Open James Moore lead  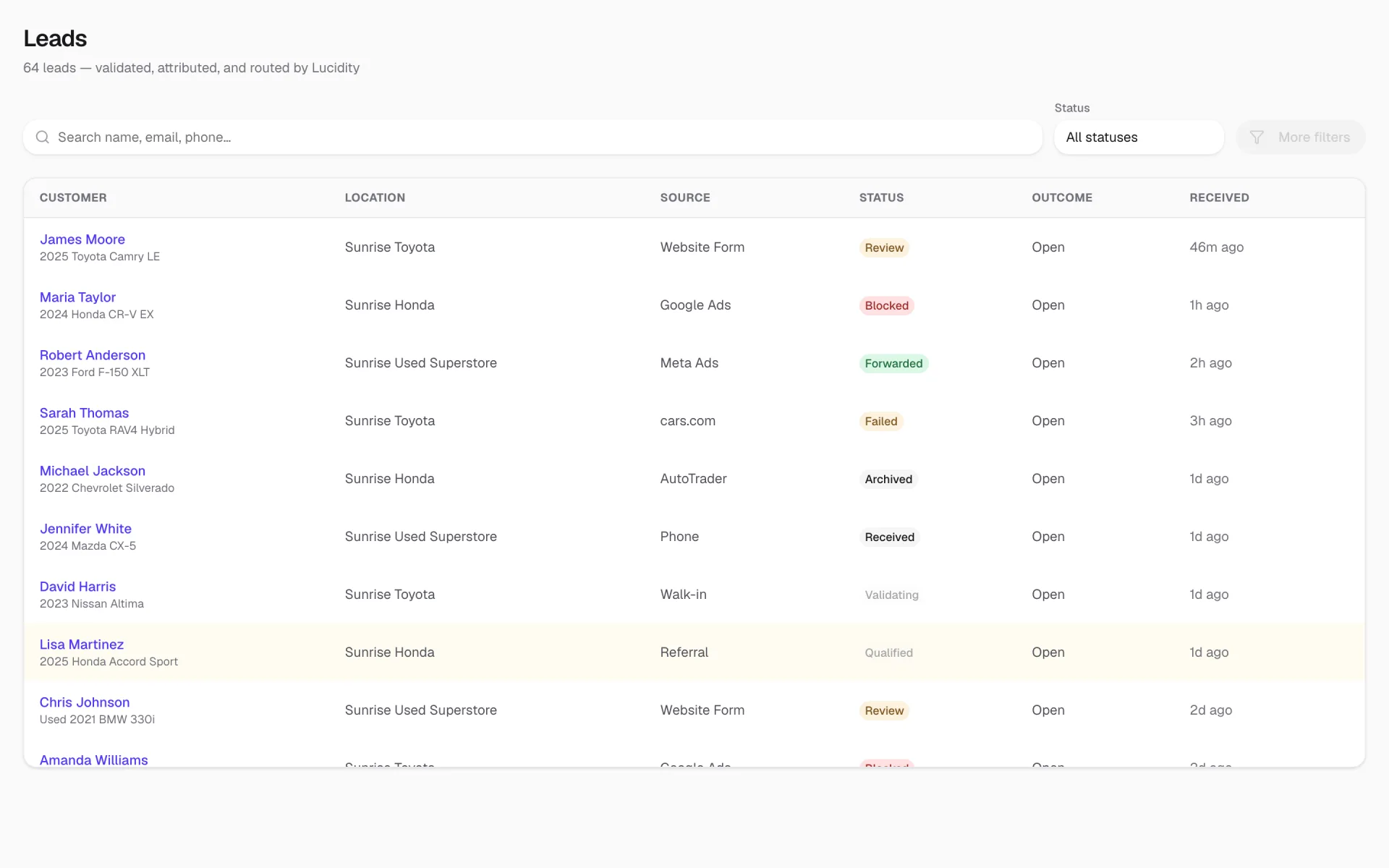82,239
